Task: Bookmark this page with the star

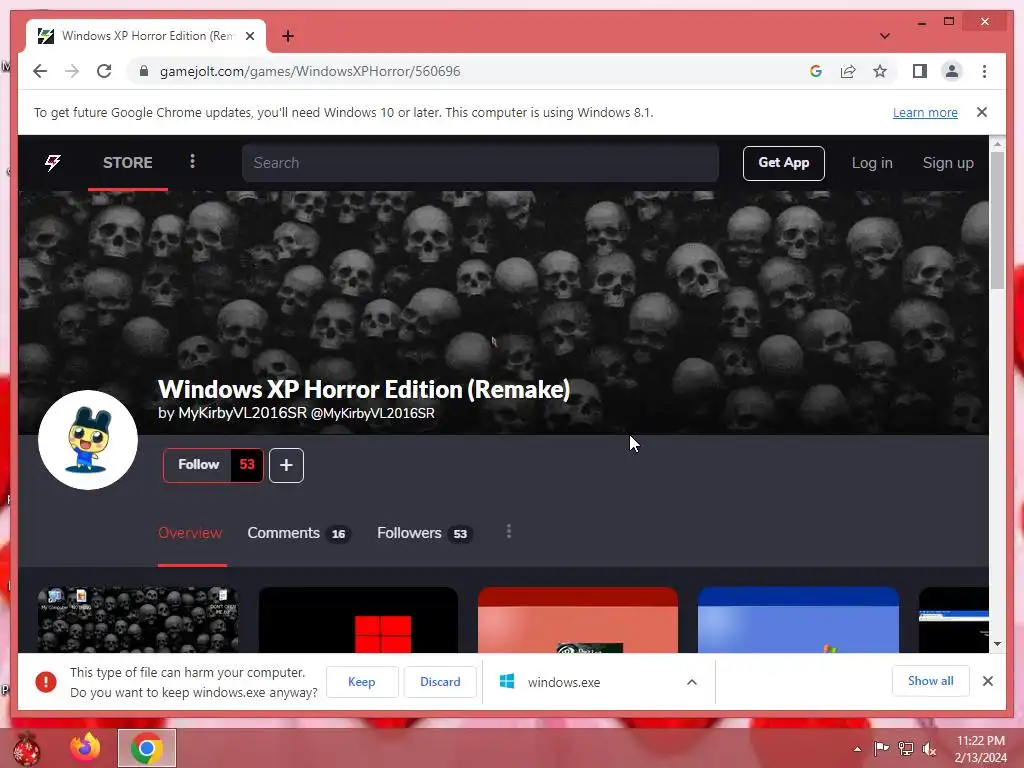Action: 880,71
